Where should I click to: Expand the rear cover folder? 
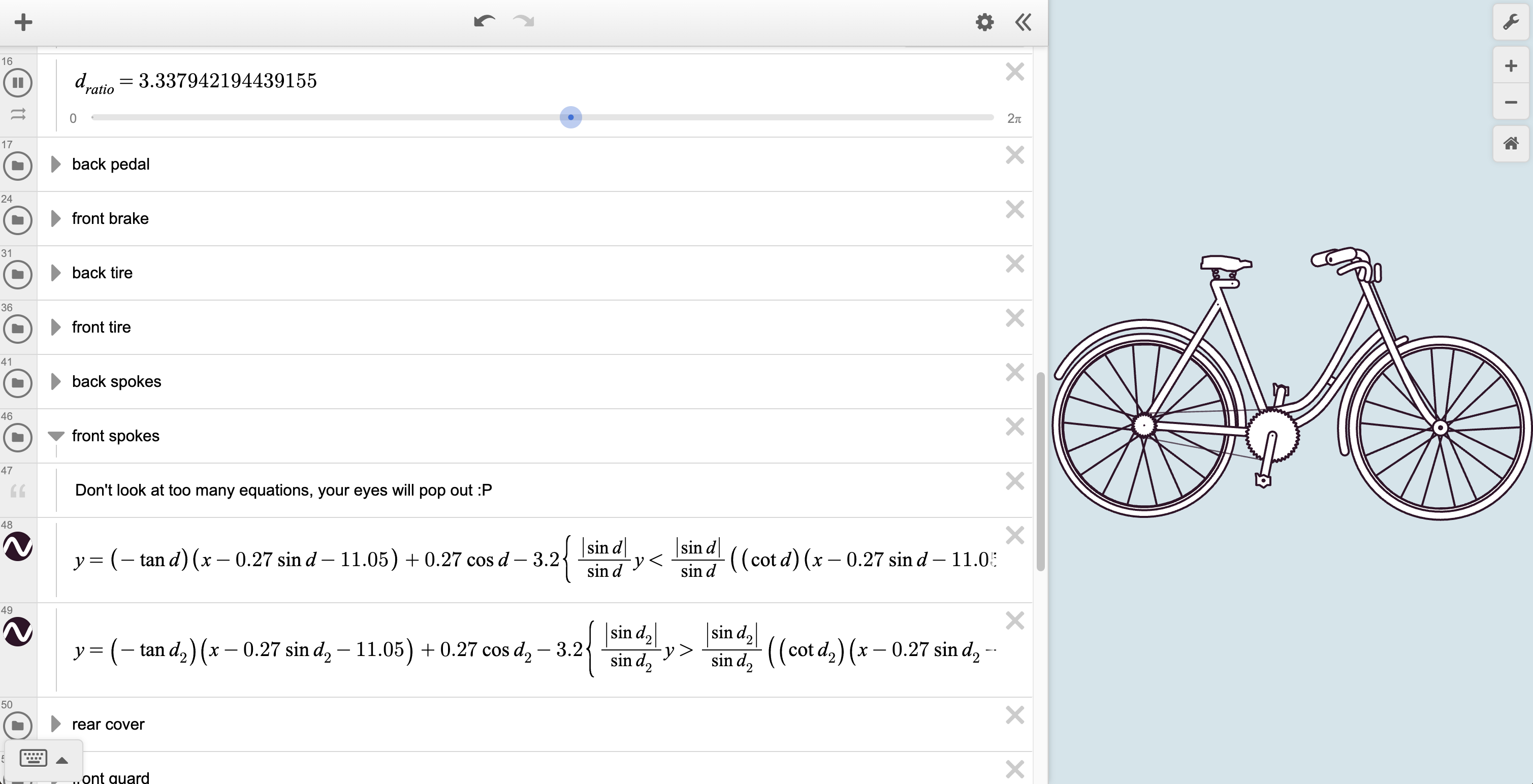(x=55, y=724)
